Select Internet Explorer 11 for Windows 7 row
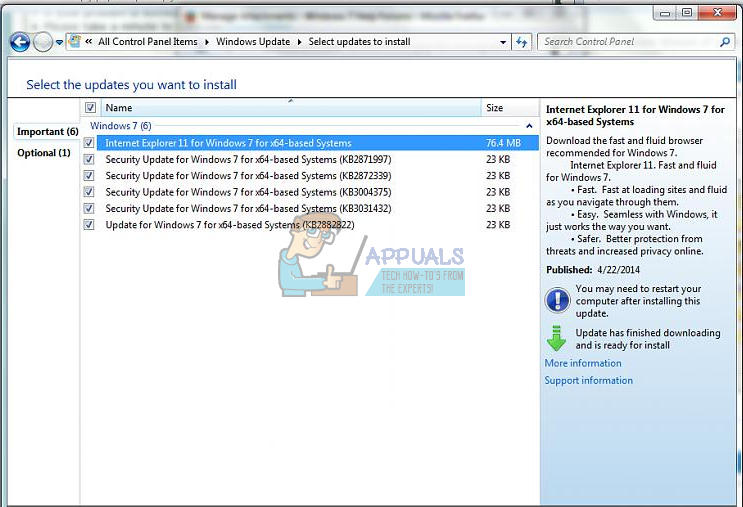This screenshot has width=743, height=507. (x=317, y=143)
